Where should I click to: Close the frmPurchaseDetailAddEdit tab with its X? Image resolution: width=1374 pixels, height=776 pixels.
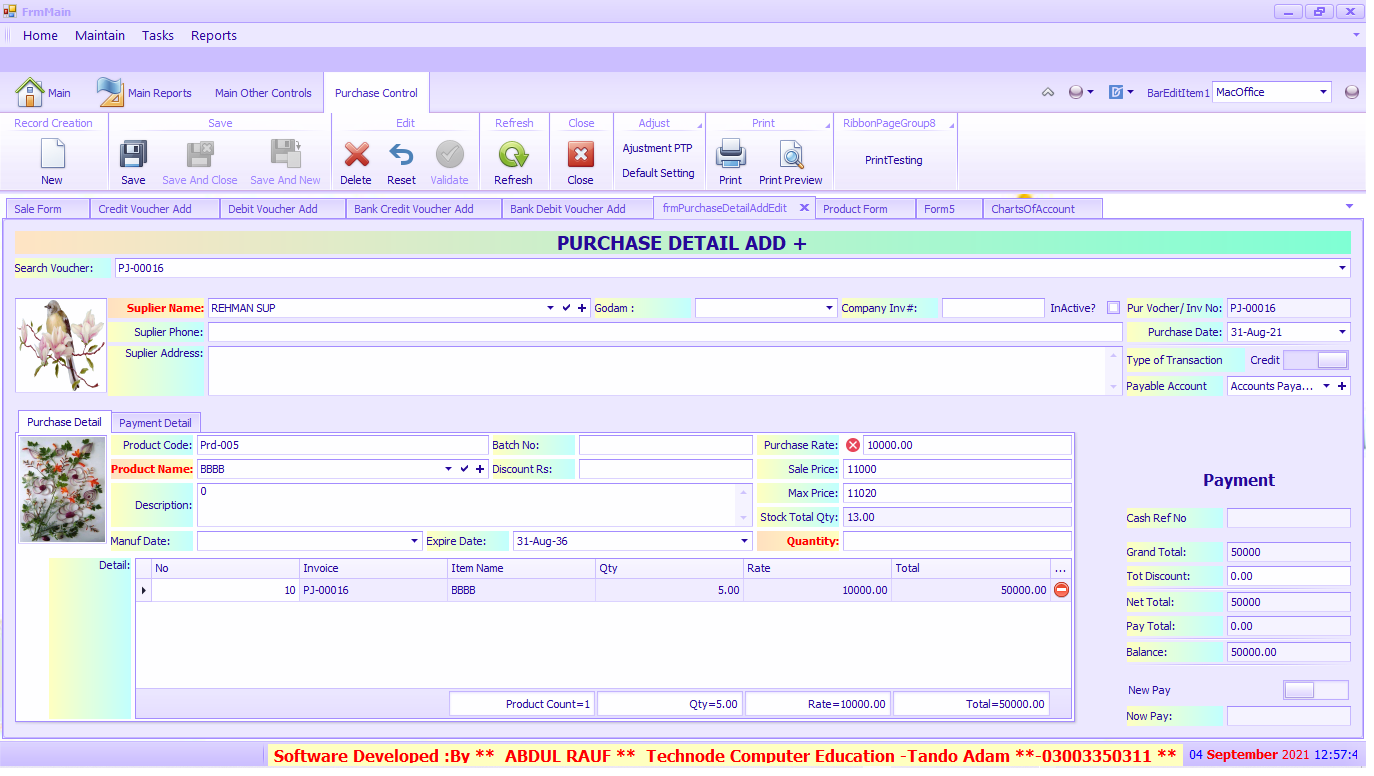(804, 208)
